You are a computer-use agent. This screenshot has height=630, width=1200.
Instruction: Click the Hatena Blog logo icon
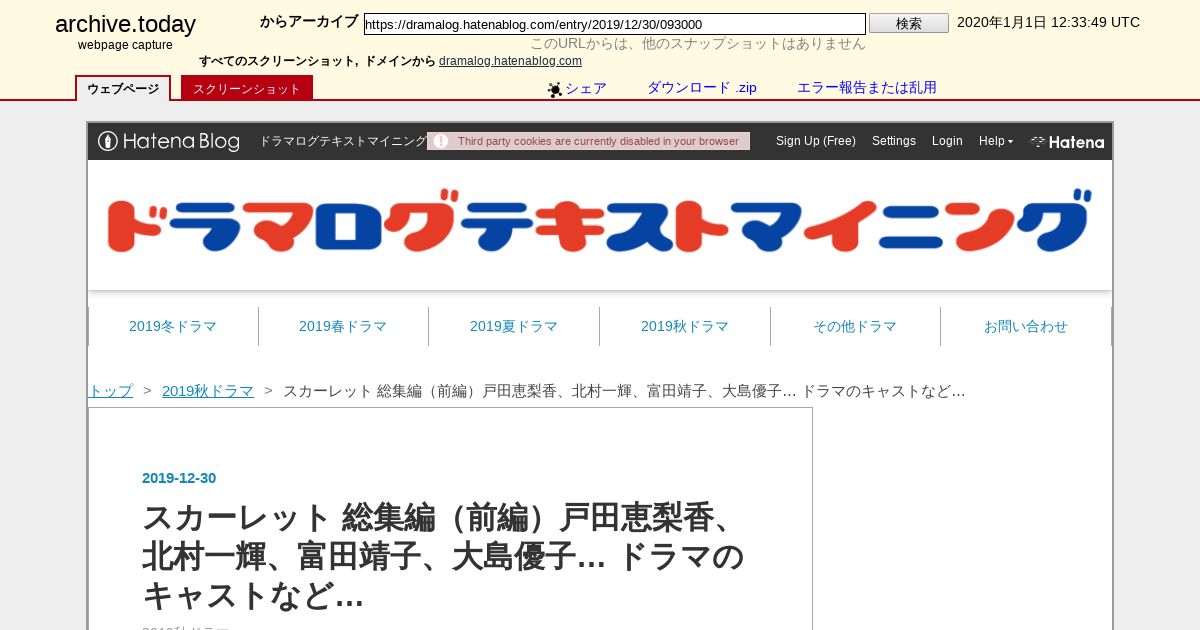[x=169, y=141]
